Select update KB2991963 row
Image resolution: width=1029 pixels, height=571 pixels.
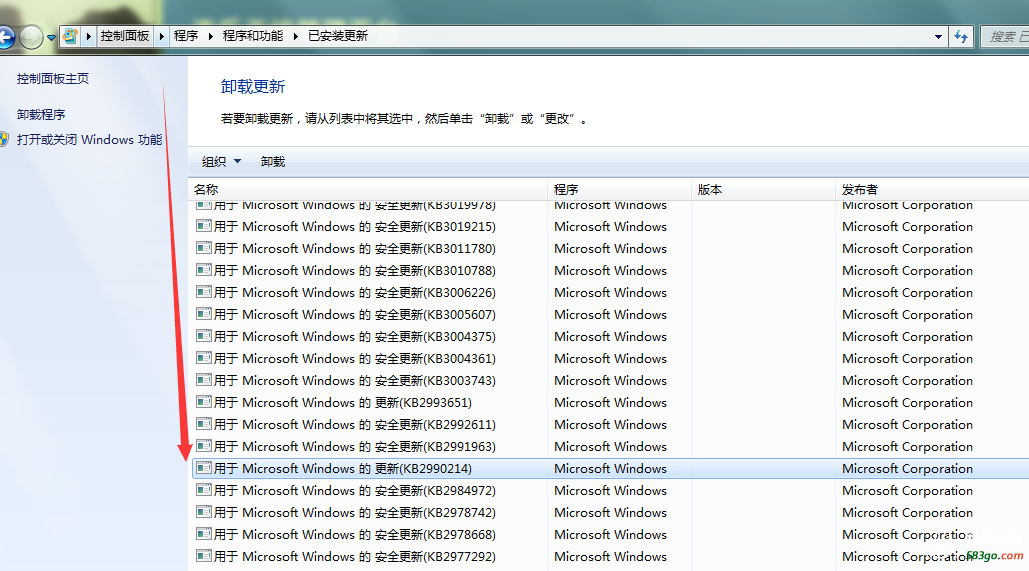tap(610, 446)
